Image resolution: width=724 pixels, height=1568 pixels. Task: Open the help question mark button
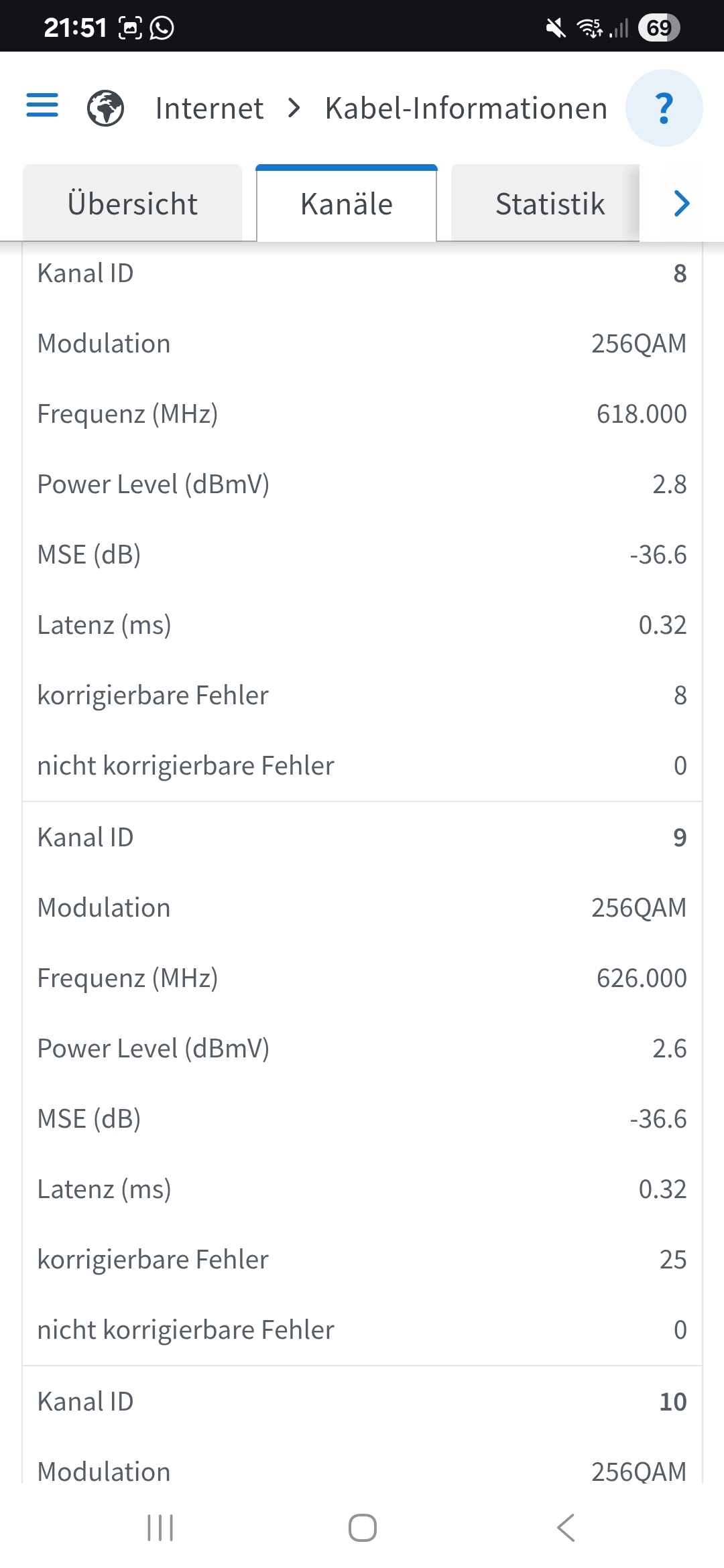[664, 108]
